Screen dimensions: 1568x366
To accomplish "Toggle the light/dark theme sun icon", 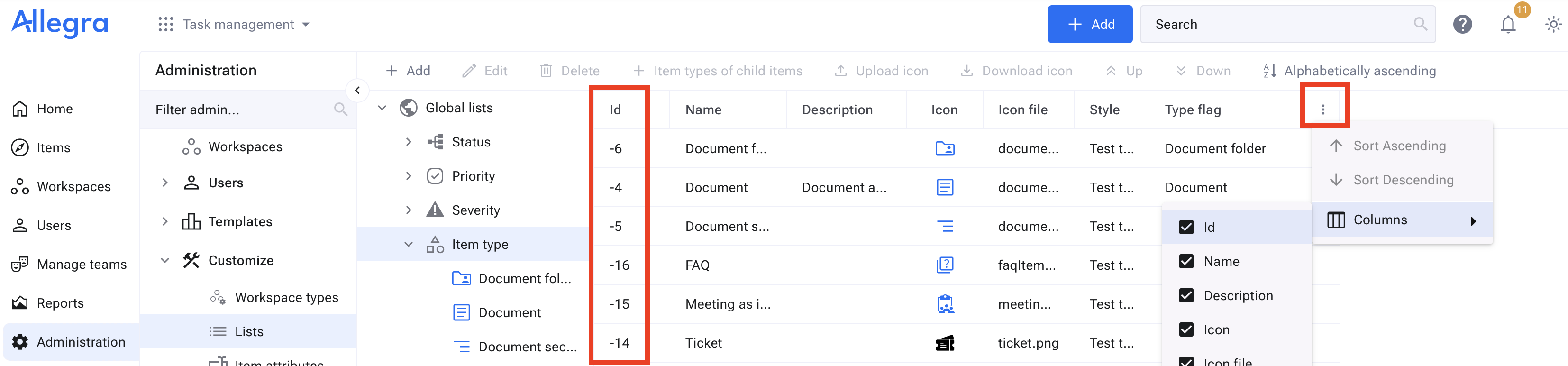I will pos(1553,24).
